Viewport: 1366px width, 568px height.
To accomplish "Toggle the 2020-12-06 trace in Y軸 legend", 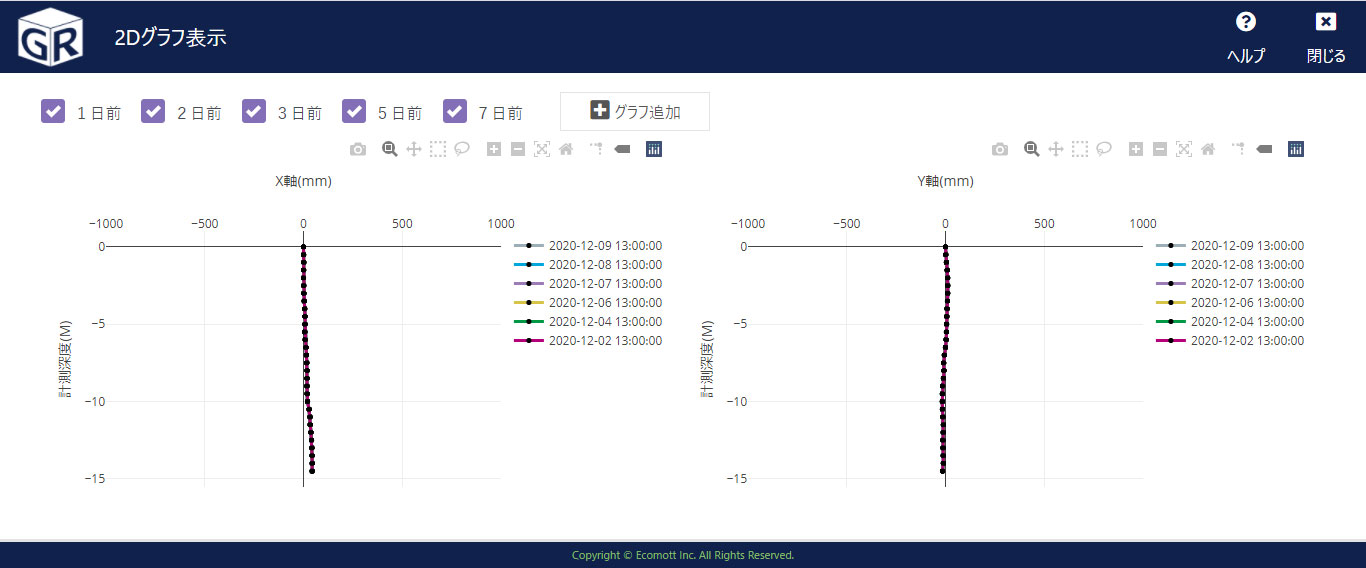I will click(1230, 303).
